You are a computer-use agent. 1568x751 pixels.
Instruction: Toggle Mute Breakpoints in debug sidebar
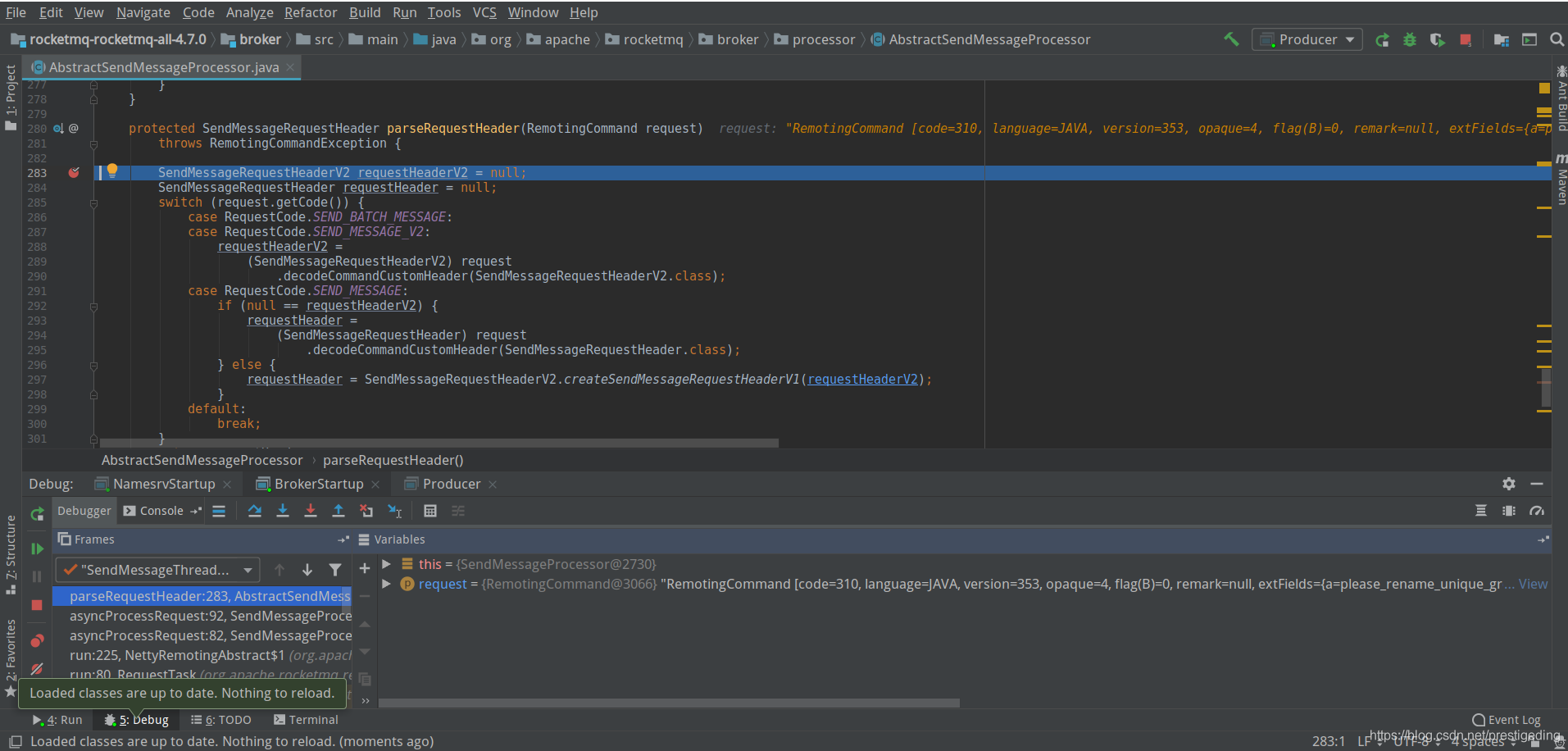tap(37, 669)
